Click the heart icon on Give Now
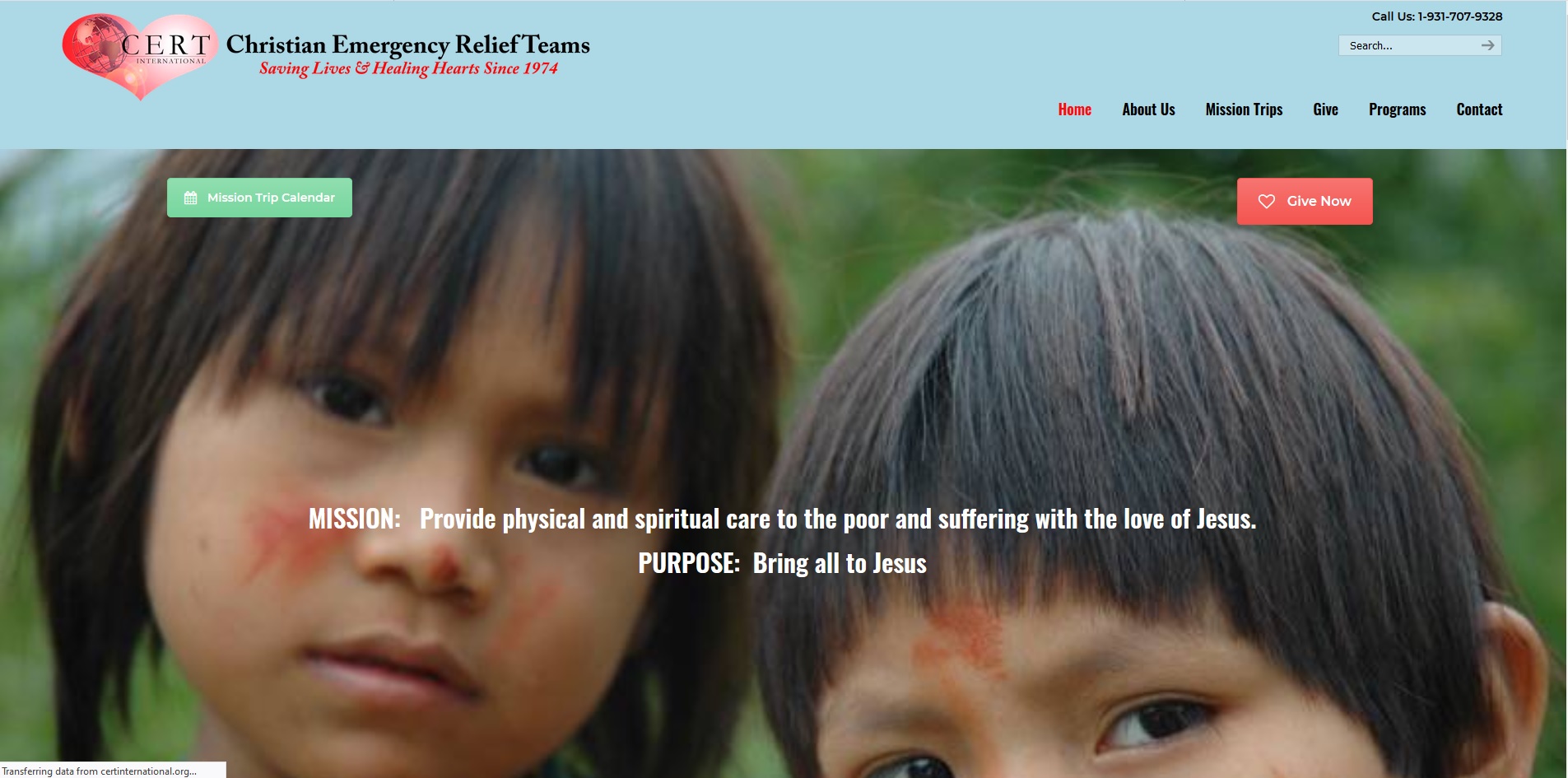Screen dimensions: 1568x778 click(1267, 201)
